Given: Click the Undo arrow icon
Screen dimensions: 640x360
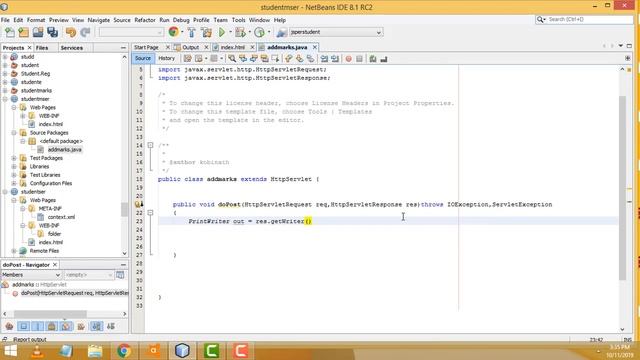Looking at the screenshot, I should 71,32.
